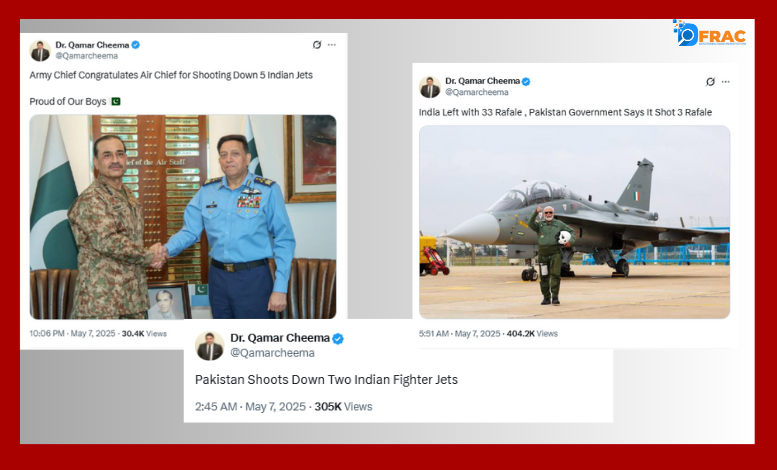The height and width of the screenshot is (470, 777).
Task: Click 404.2K Views count
Action: pos(532,334)
